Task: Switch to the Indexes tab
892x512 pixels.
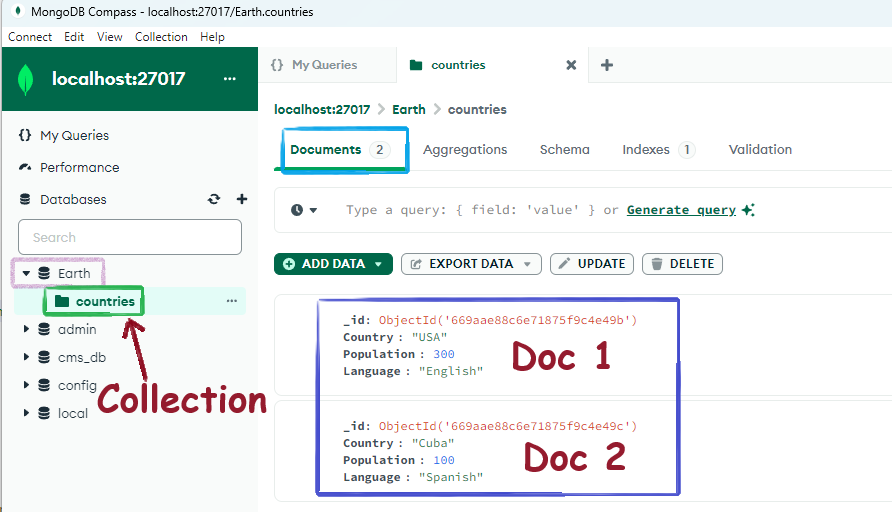Action: [x=658, y=150]
